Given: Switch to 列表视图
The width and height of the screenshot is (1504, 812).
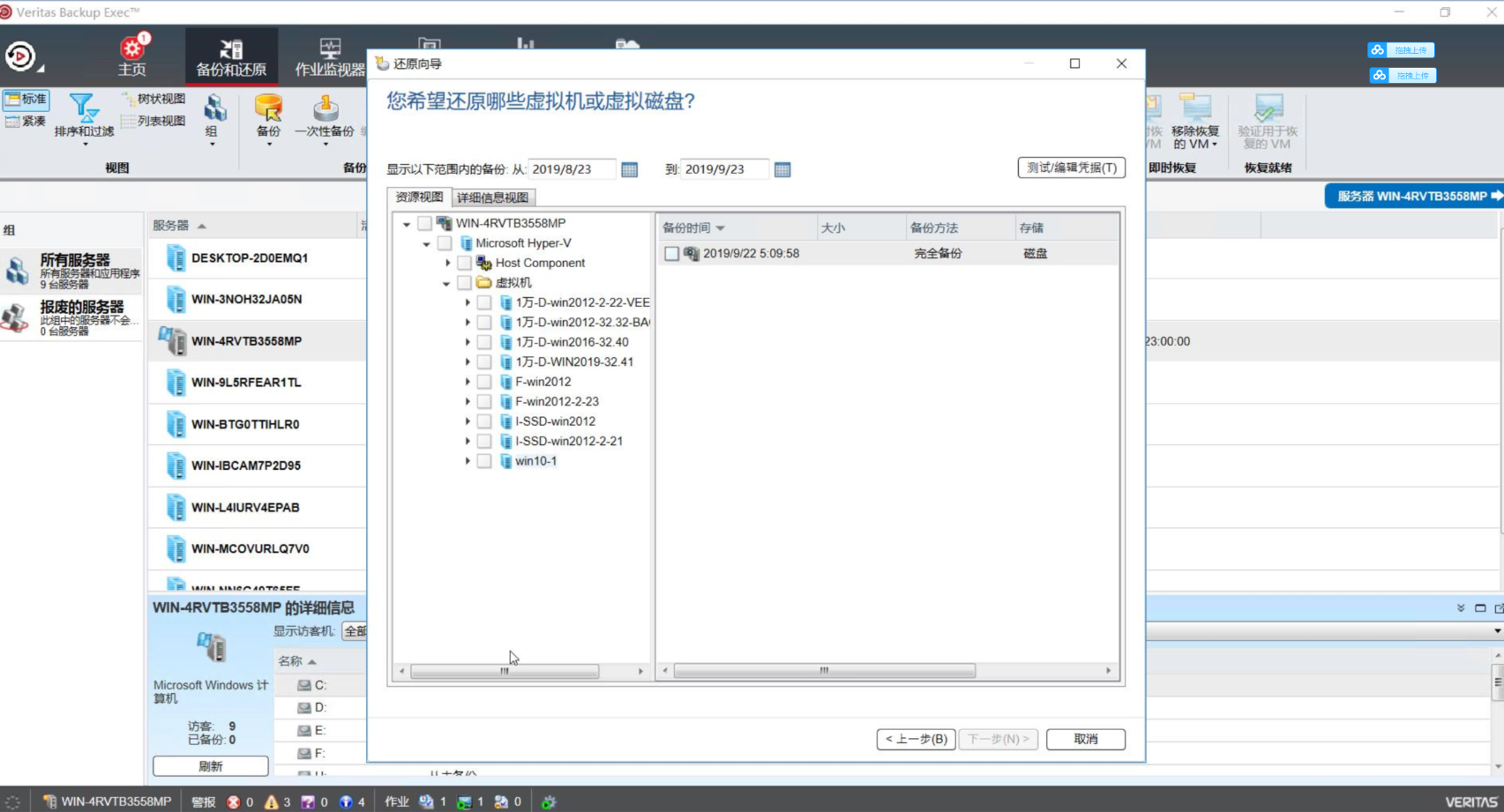Looking at the screenshot, I should point(153,121).
